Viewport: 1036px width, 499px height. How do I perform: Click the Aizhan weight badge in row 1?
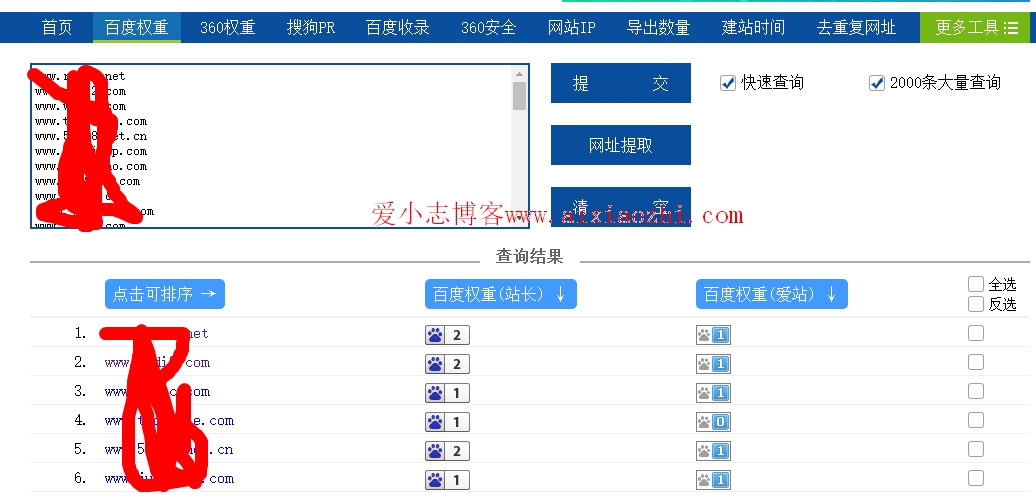(x=713, y=335)
